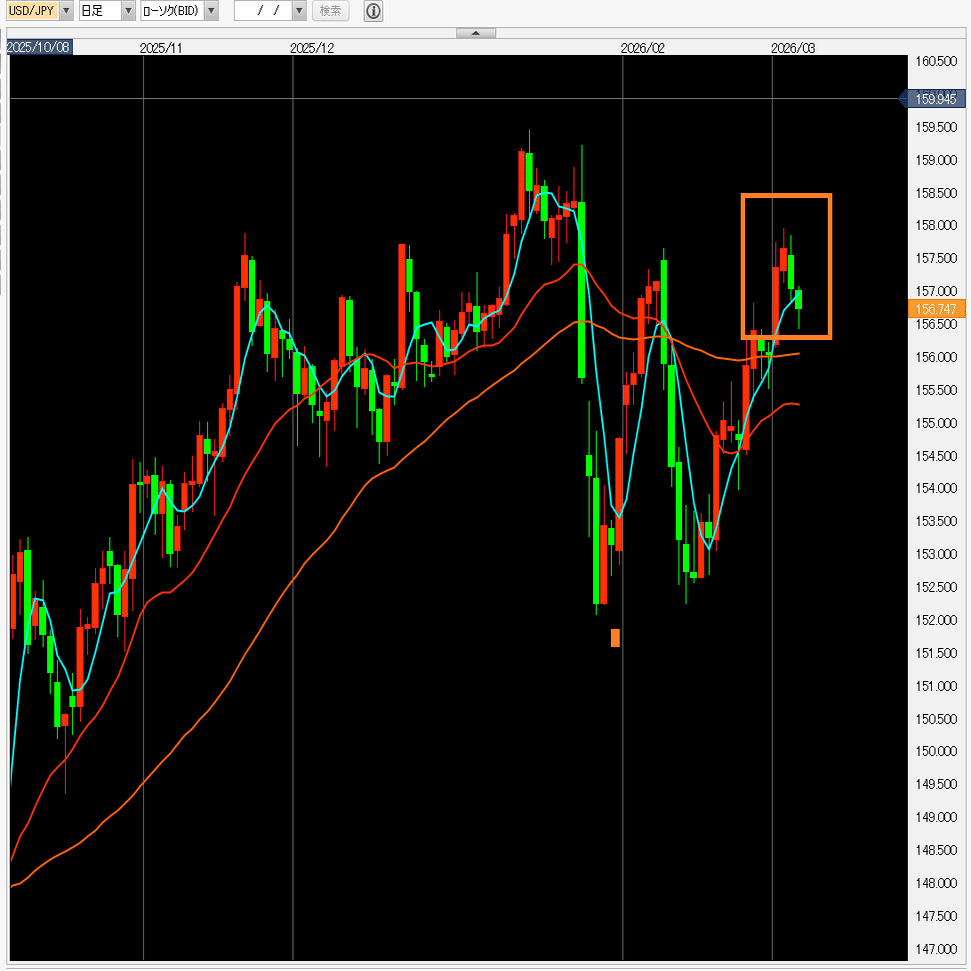
Task: Open the USD/JPY currency pair dropdown arrow
Action: tap(66, 11)
